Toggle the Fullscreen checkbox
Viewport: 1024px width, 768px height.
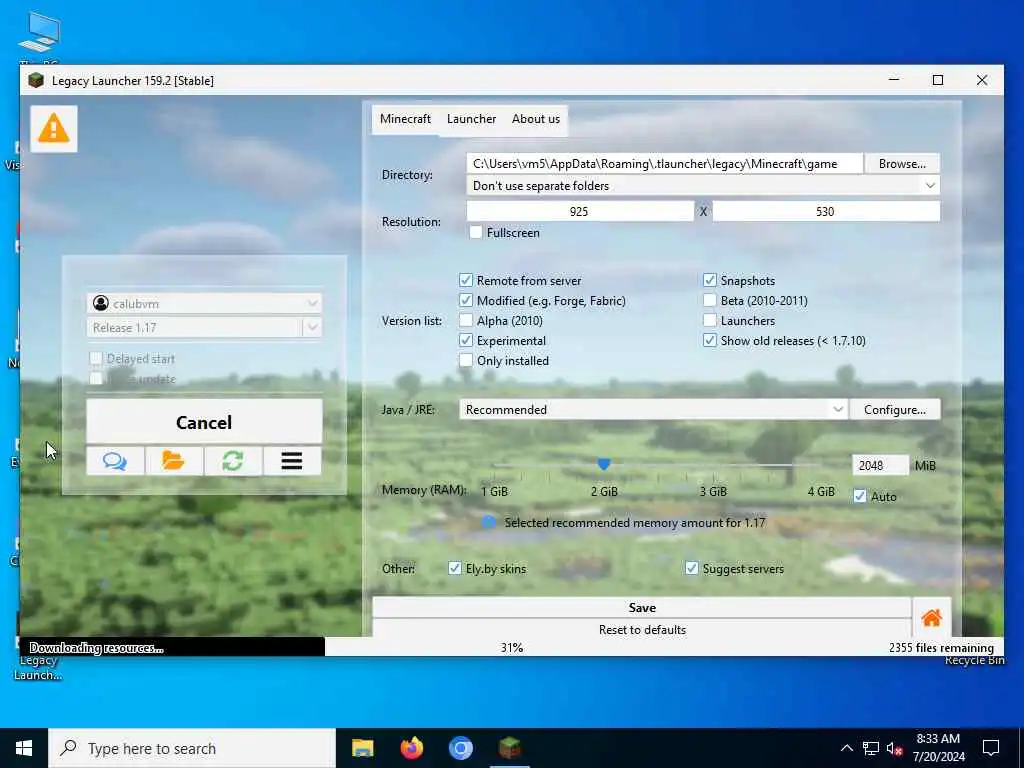click(x=475, y=232)
